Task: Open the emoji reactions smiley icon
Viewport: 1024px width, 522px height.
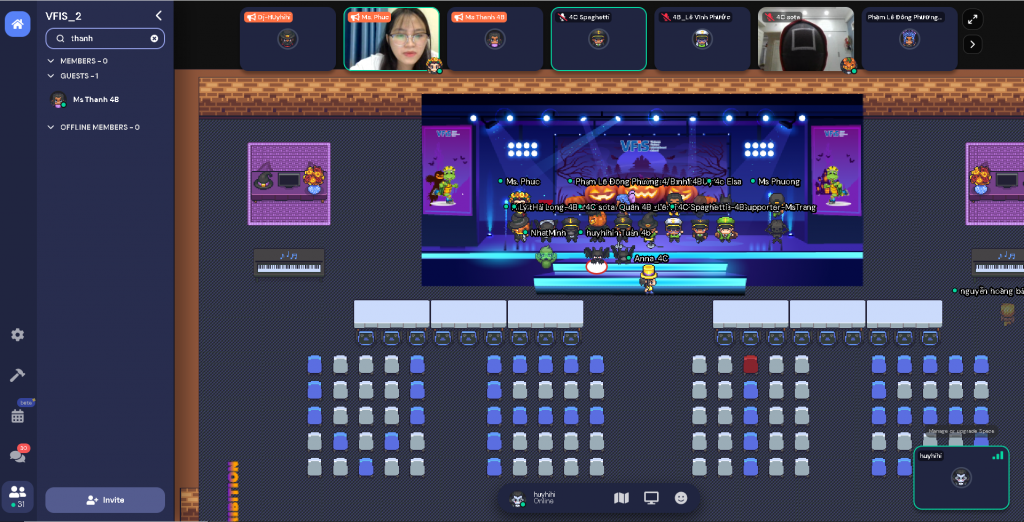Action: click(x=681, y=498)
